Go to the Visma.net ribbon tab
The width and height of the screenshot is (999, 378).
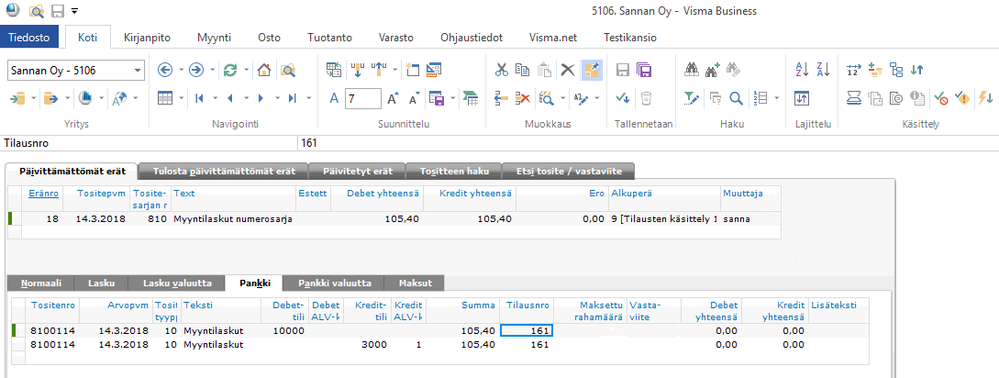(x=552, y=38)
